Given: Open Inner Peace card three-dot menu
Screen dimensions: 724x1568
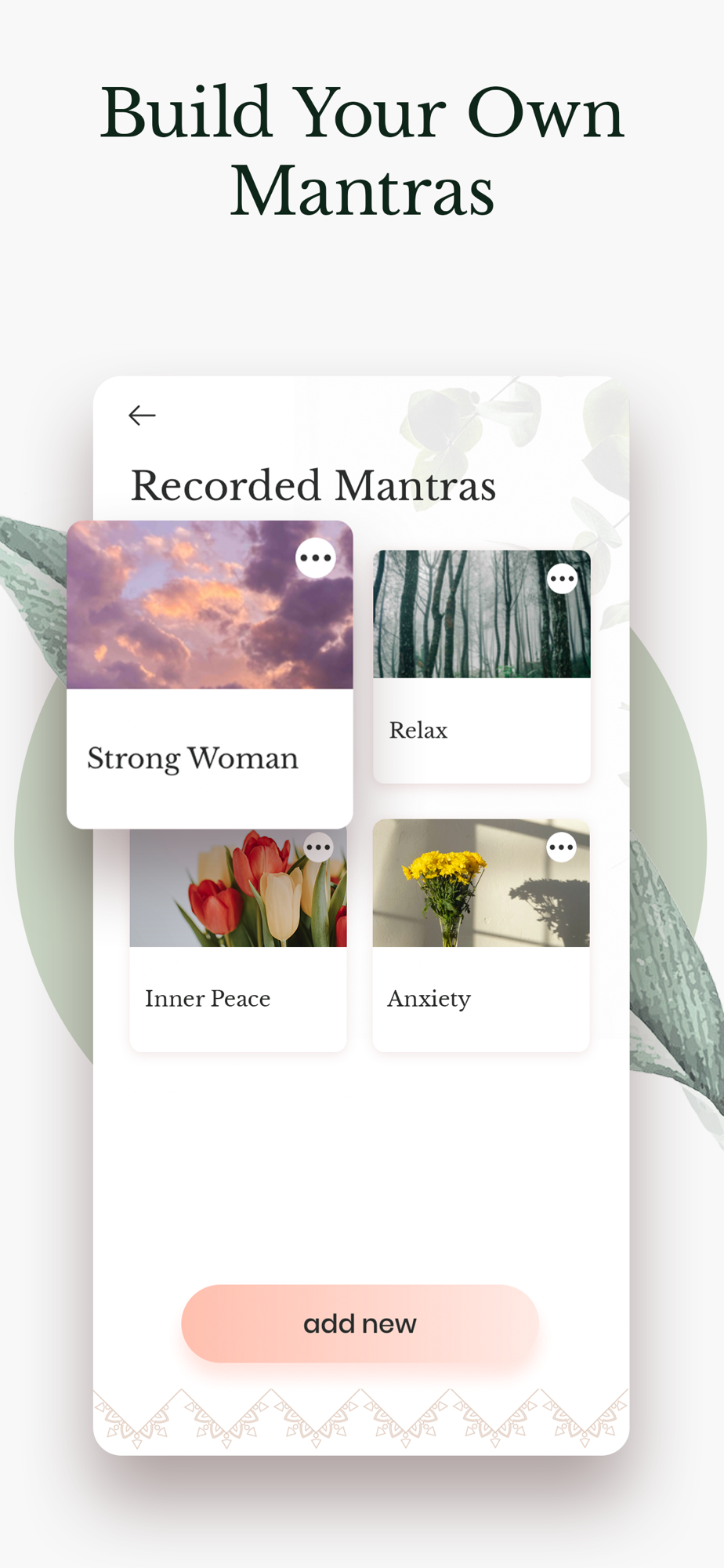Looking at the screenshot, I should click(x=318, y=847).
